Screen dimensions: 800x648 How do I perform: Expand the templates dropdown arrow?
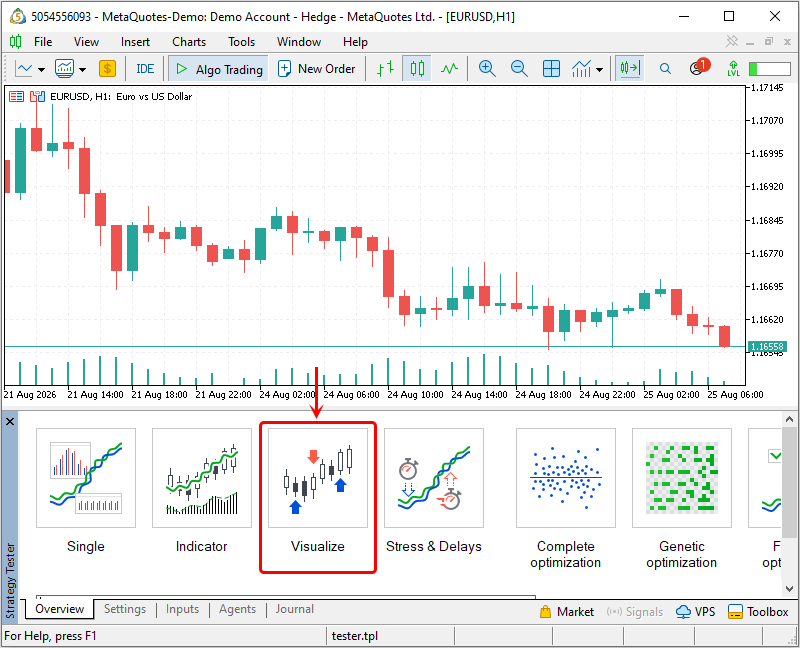[x=82, y=69]
